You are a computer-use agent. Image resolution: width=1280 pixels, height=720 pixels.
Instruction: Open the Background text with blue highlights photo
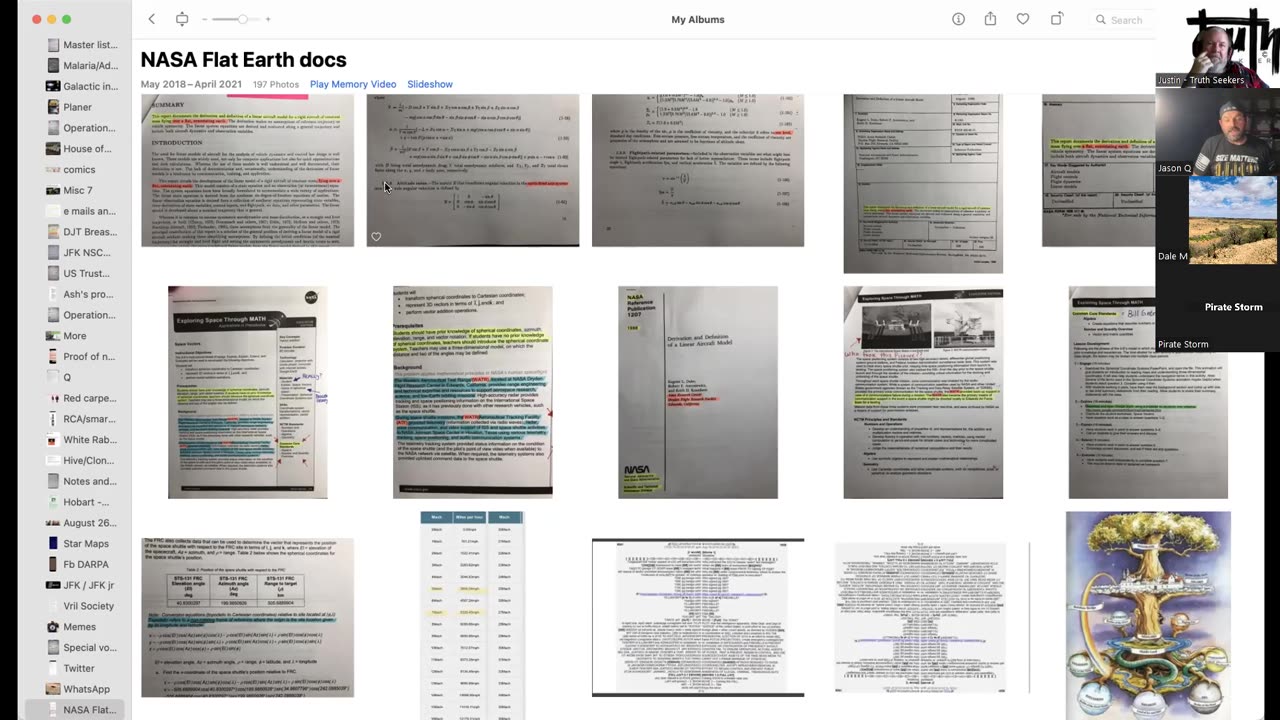coord(472,392)
